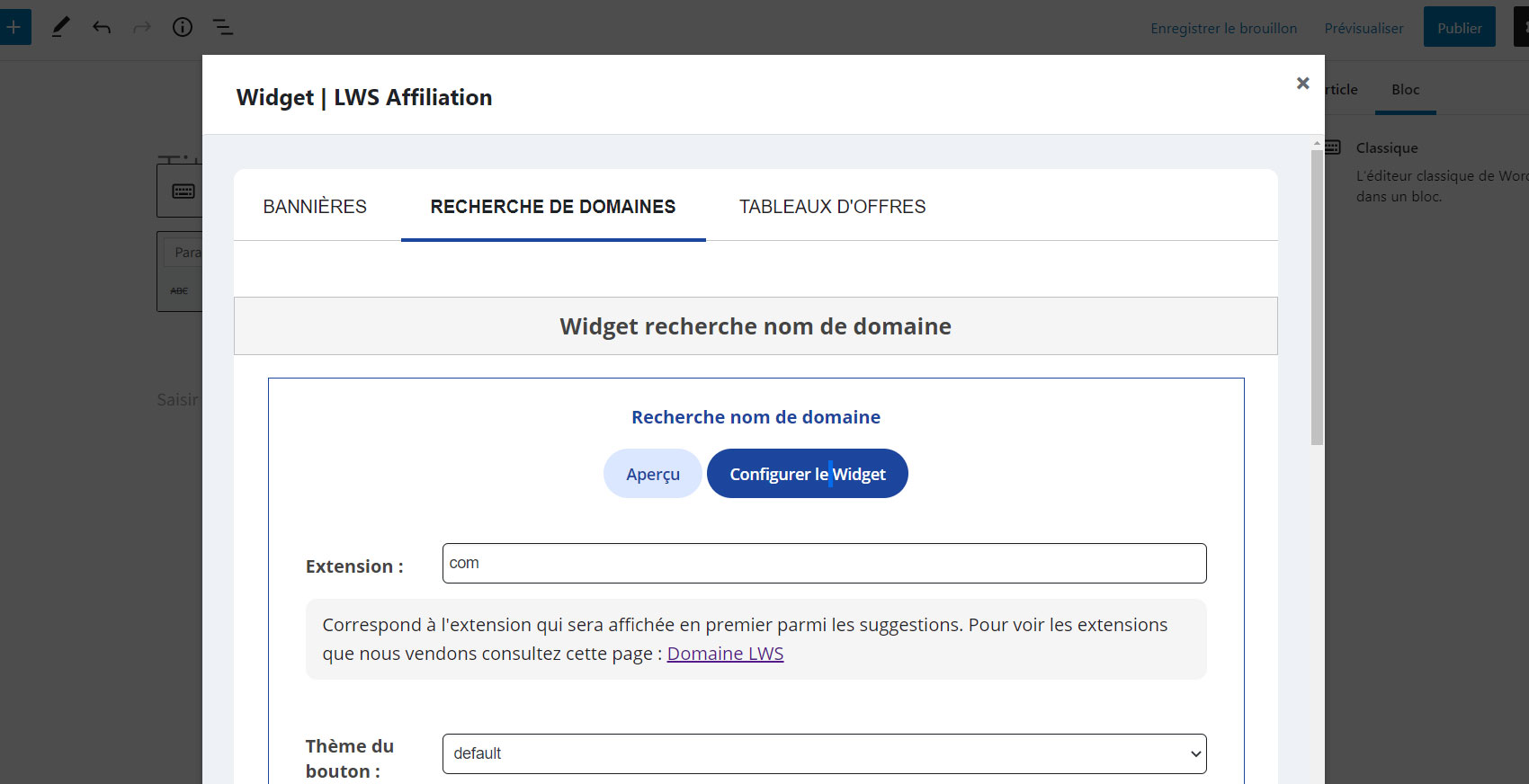Click the Widget recherche nom de domaine heading
This screenshot has width=1529, height=784.
click(756, 326)
